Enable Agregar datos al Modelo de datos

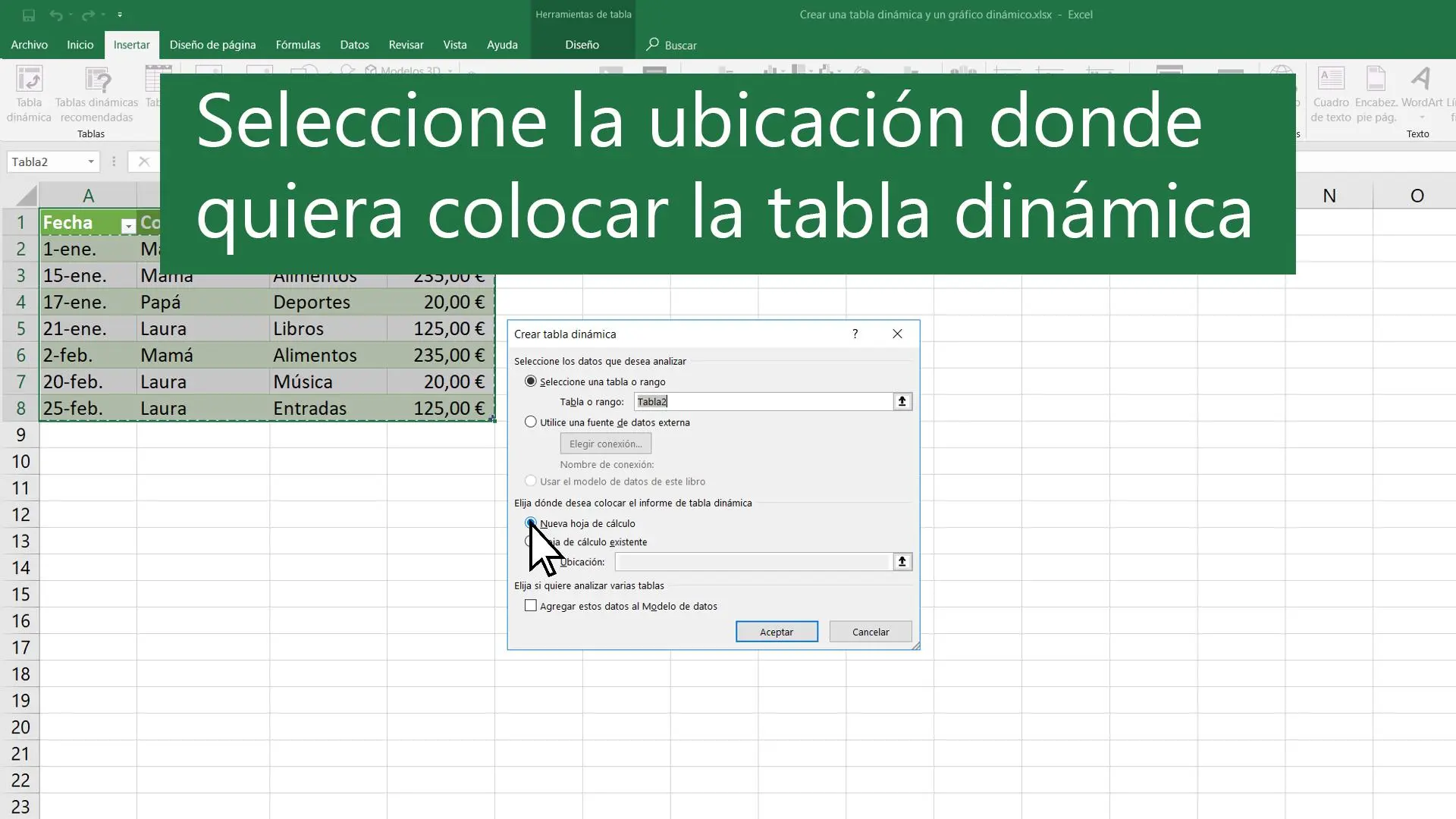click(x=530, y=605)
